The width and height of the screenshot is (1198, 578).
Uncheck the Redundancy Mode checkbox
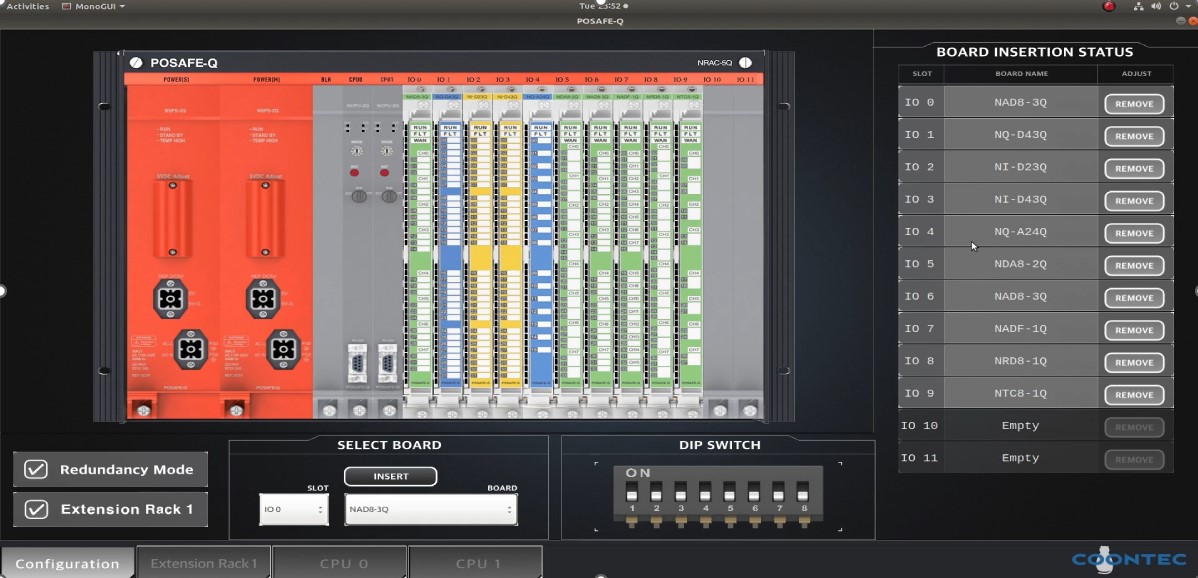(x=36, y=470)
